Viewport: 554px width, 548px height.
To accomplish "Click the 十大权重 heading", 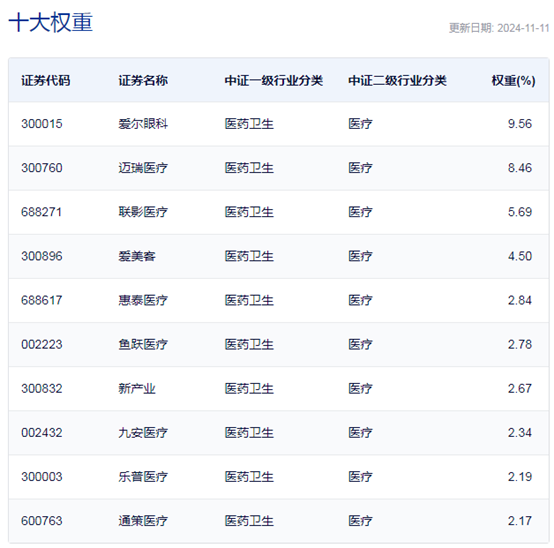I will [51, 23].
